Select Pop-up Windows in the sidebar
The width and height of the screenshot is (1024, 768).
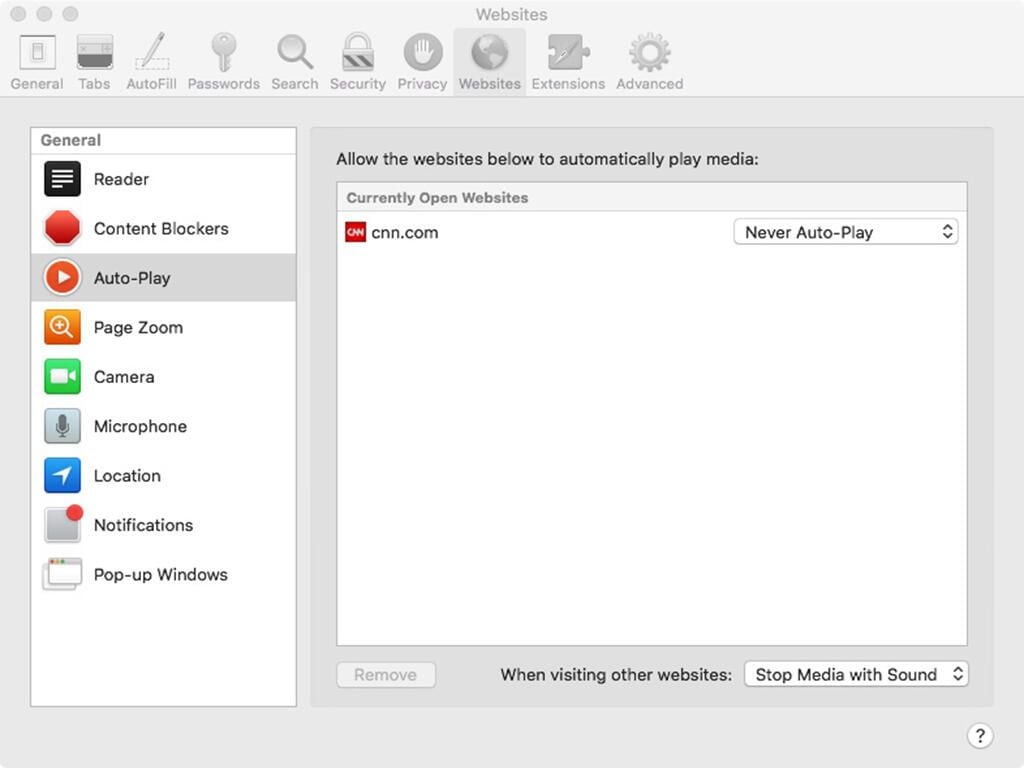tap(163, 575)
